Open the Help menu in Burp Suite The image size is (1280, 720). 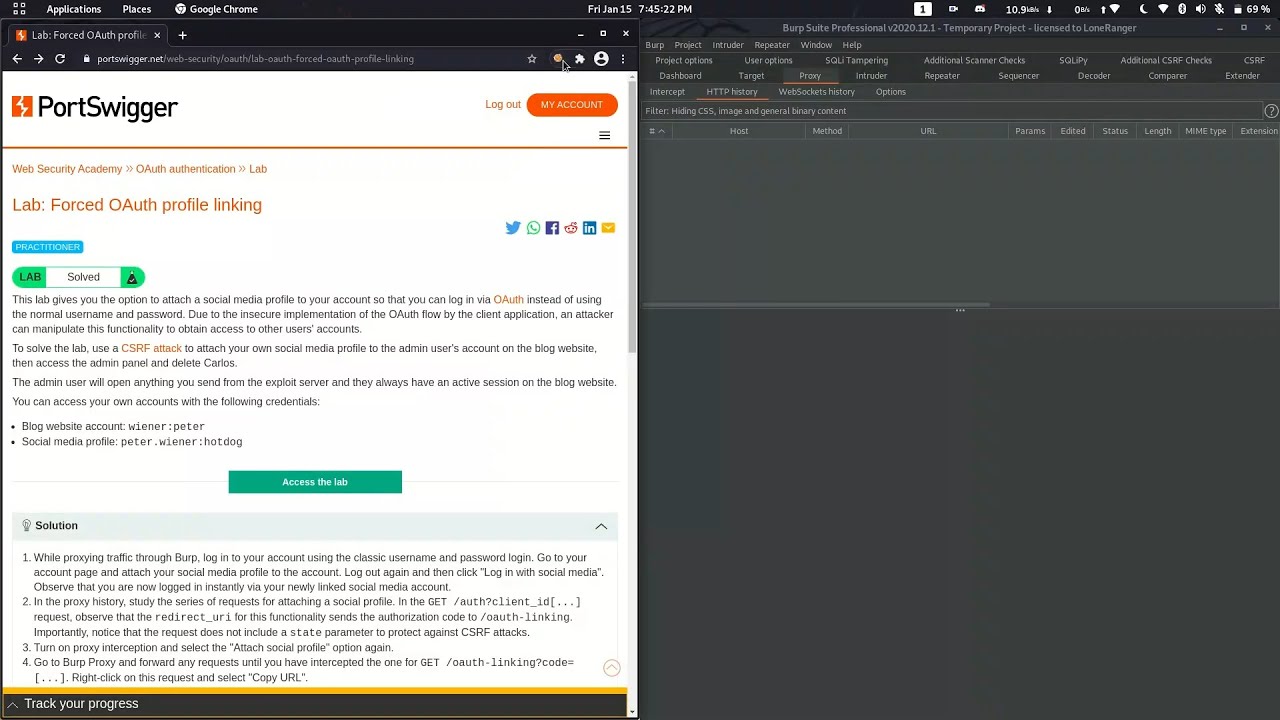click(x=852, y=45)
